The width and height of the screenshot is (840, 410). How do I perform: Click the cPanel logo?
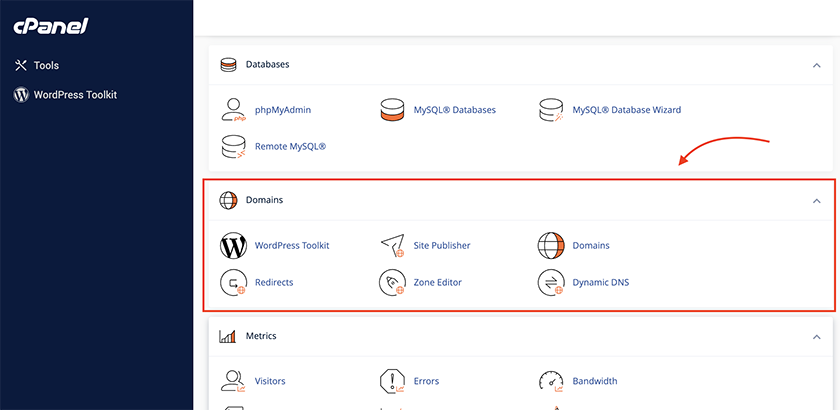coord(51,26)
